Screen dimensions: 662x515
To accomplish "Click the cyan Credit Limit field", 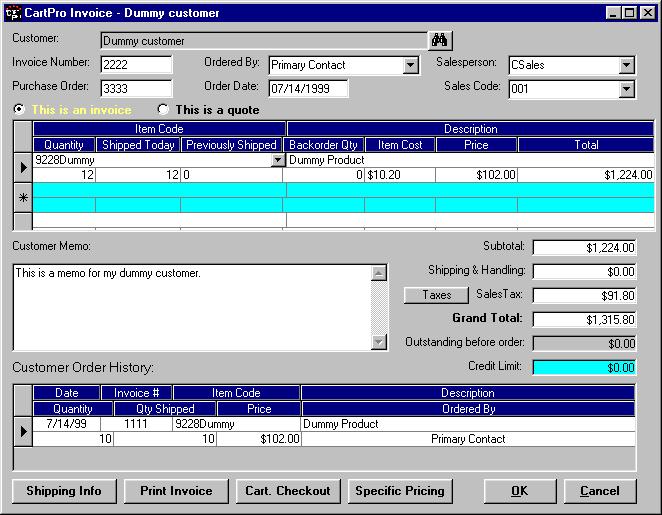I will 584,367.
